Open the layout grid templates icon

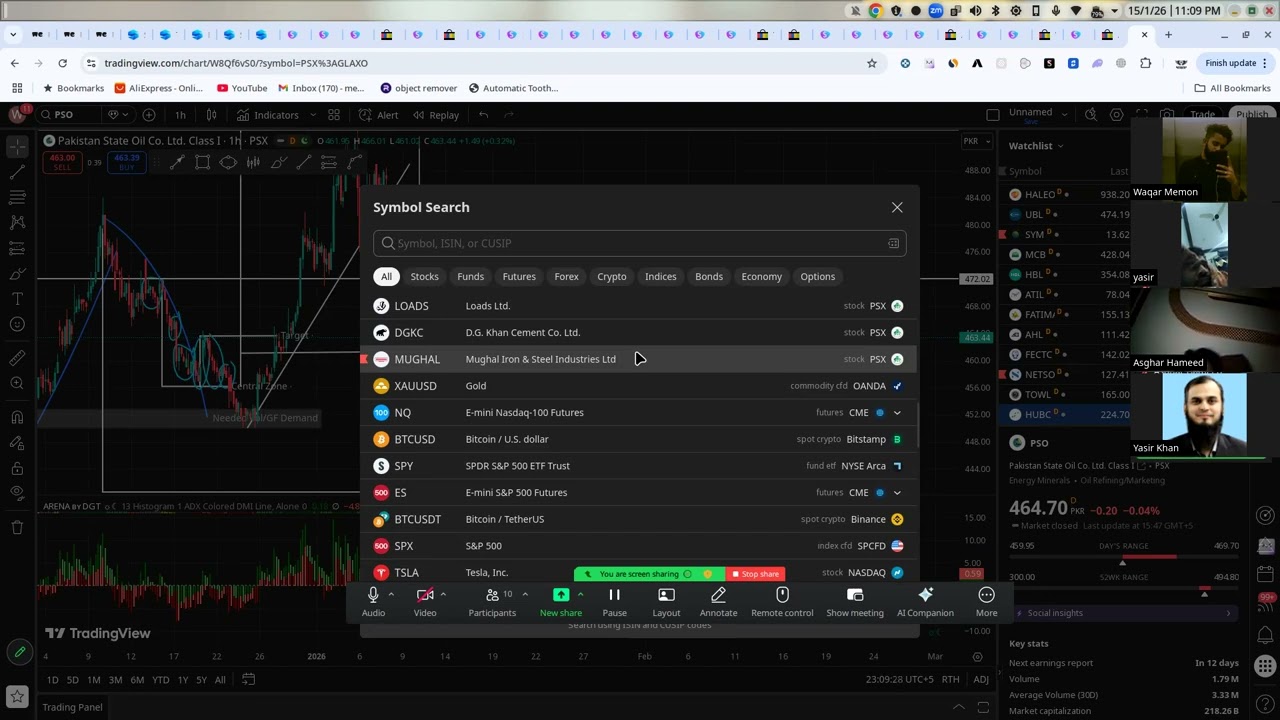pos(334,115)
